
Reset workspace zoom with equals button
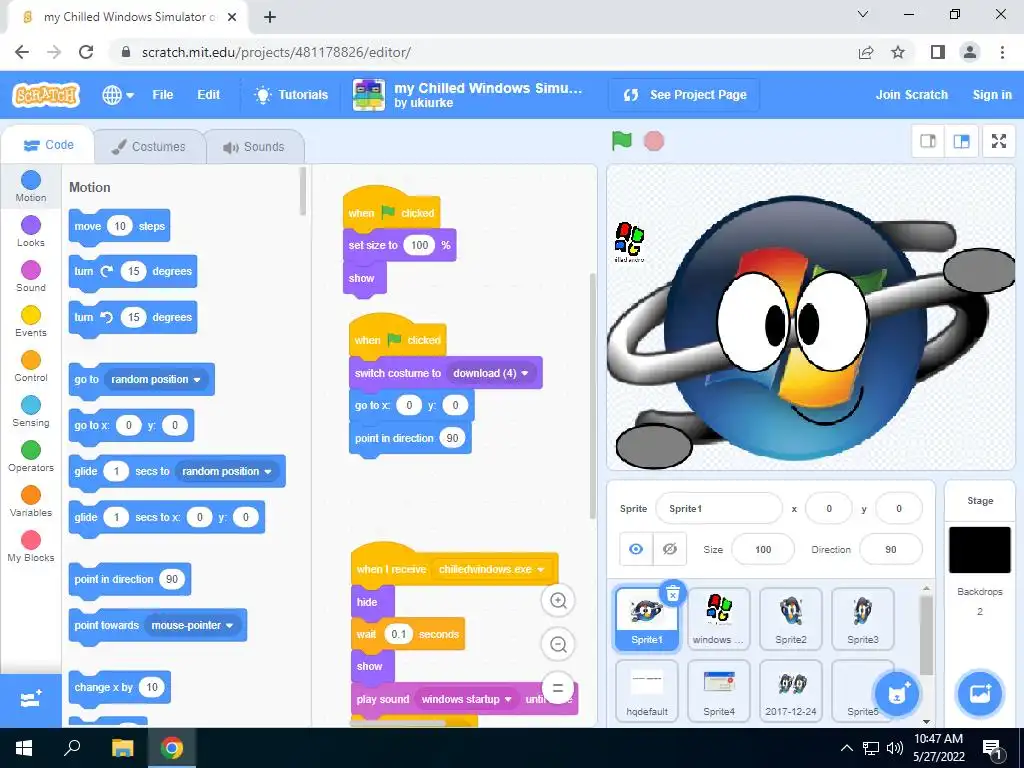(558, 688)
